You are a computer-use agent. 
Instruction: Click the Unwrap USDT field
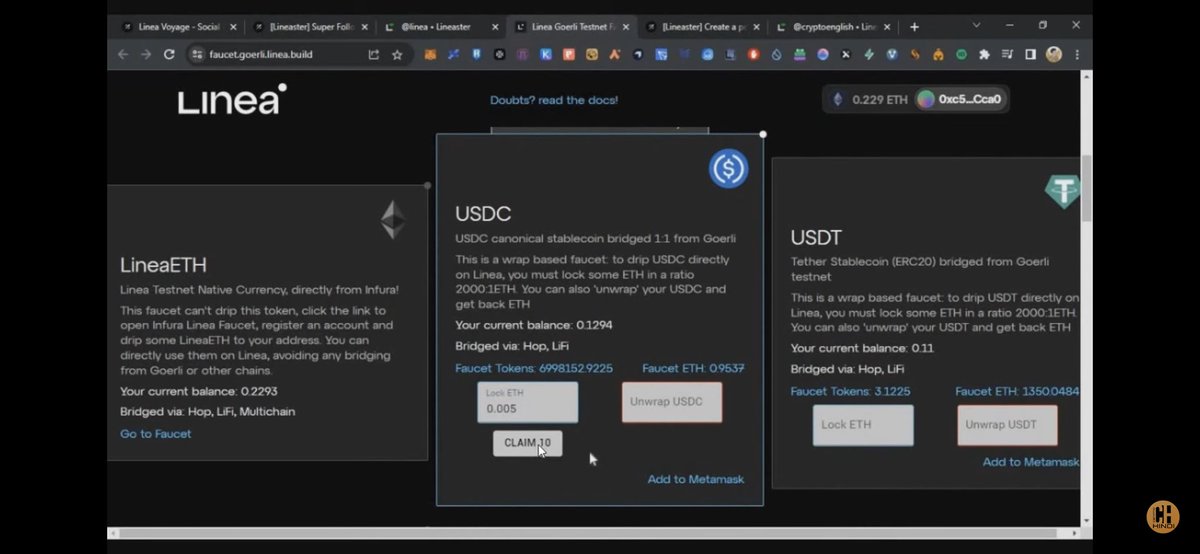tap(1007, 425)
